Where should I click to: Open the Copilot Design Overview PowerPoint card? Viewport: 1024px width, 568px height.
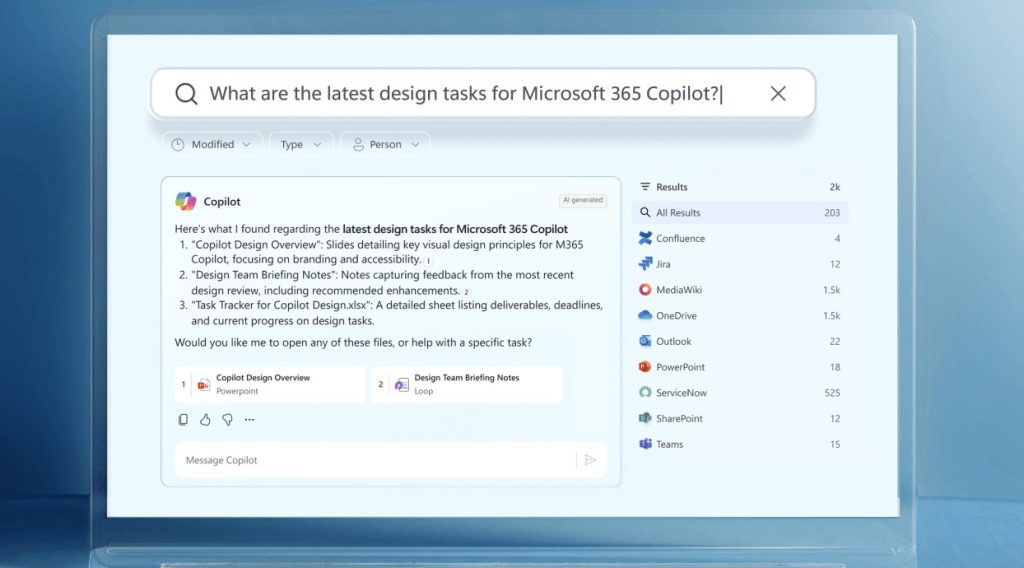pos(270,384)
